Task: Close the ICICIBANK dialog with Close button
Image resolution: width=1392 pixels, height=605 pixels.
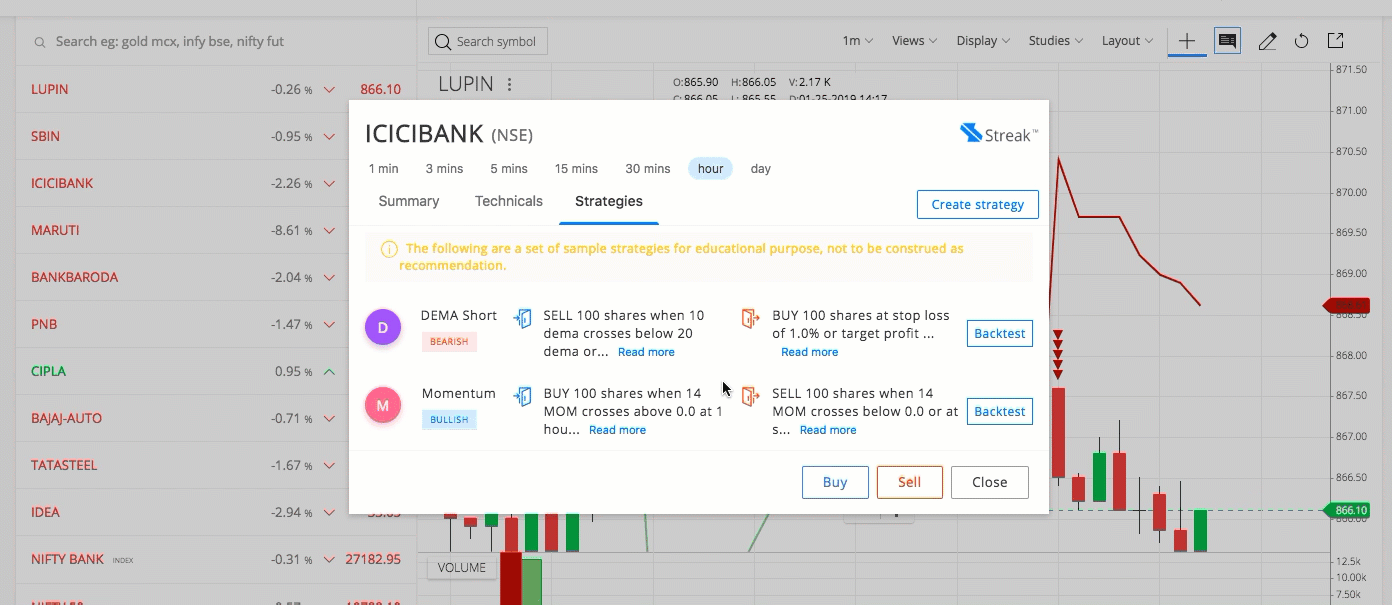Action: [x=990, y=482]
